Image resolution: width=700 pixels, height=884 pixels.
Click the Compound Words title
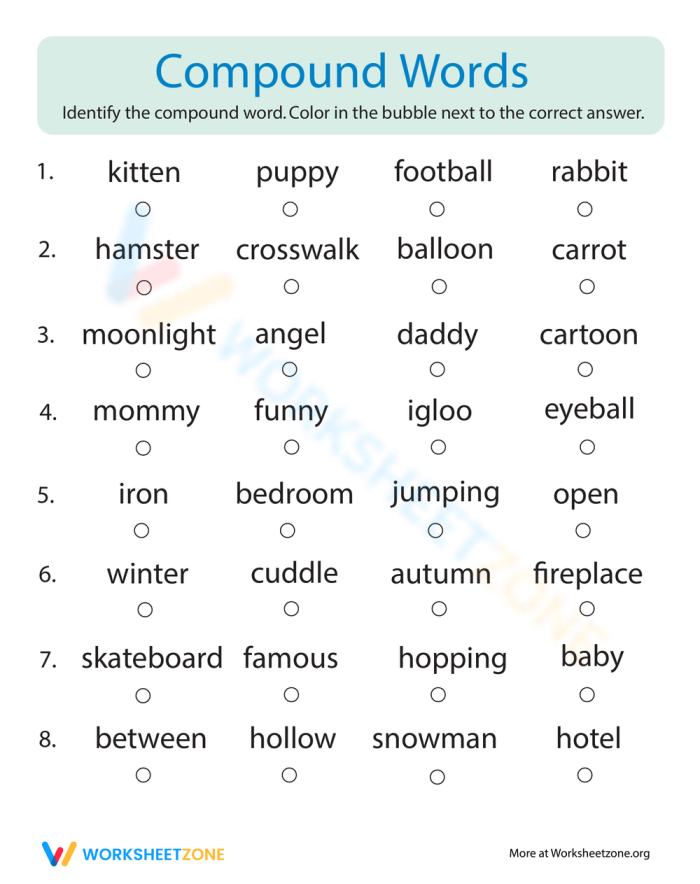(x=342, y=72)
